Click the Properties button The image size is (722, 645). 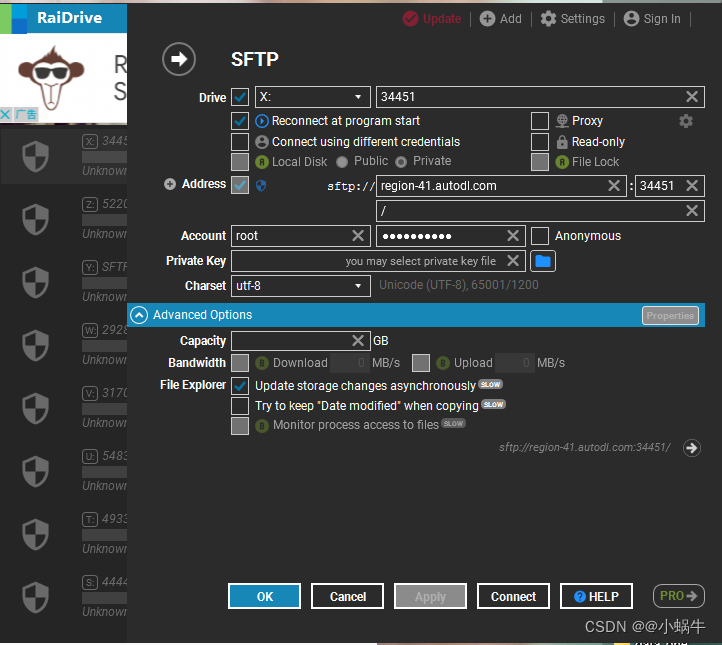tap(670, 315)
